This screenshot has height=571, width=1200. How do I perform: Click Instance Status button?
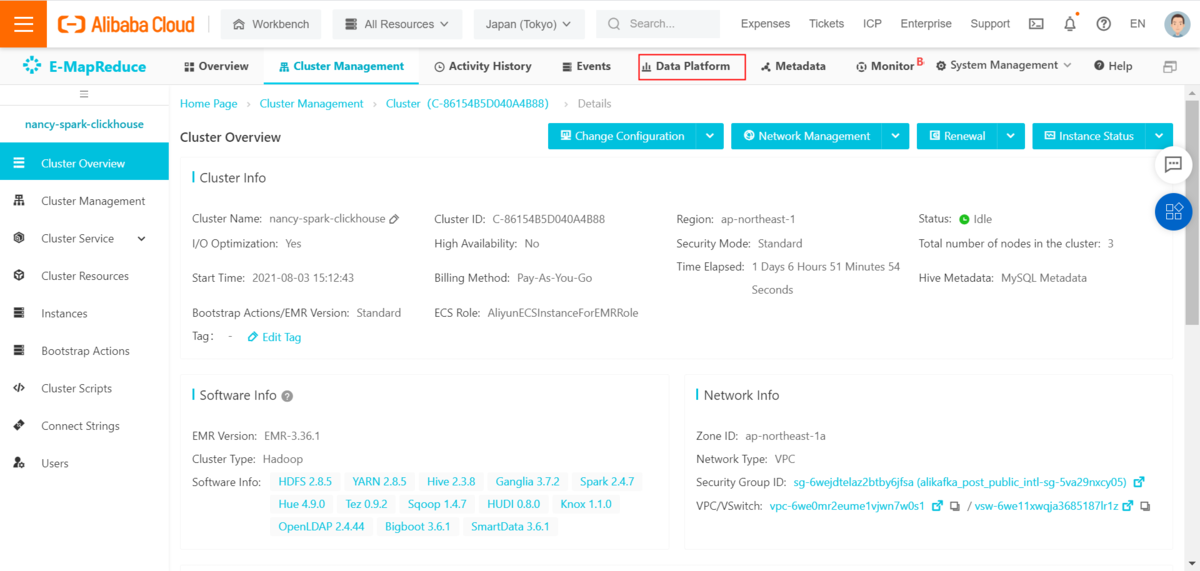1089,136
